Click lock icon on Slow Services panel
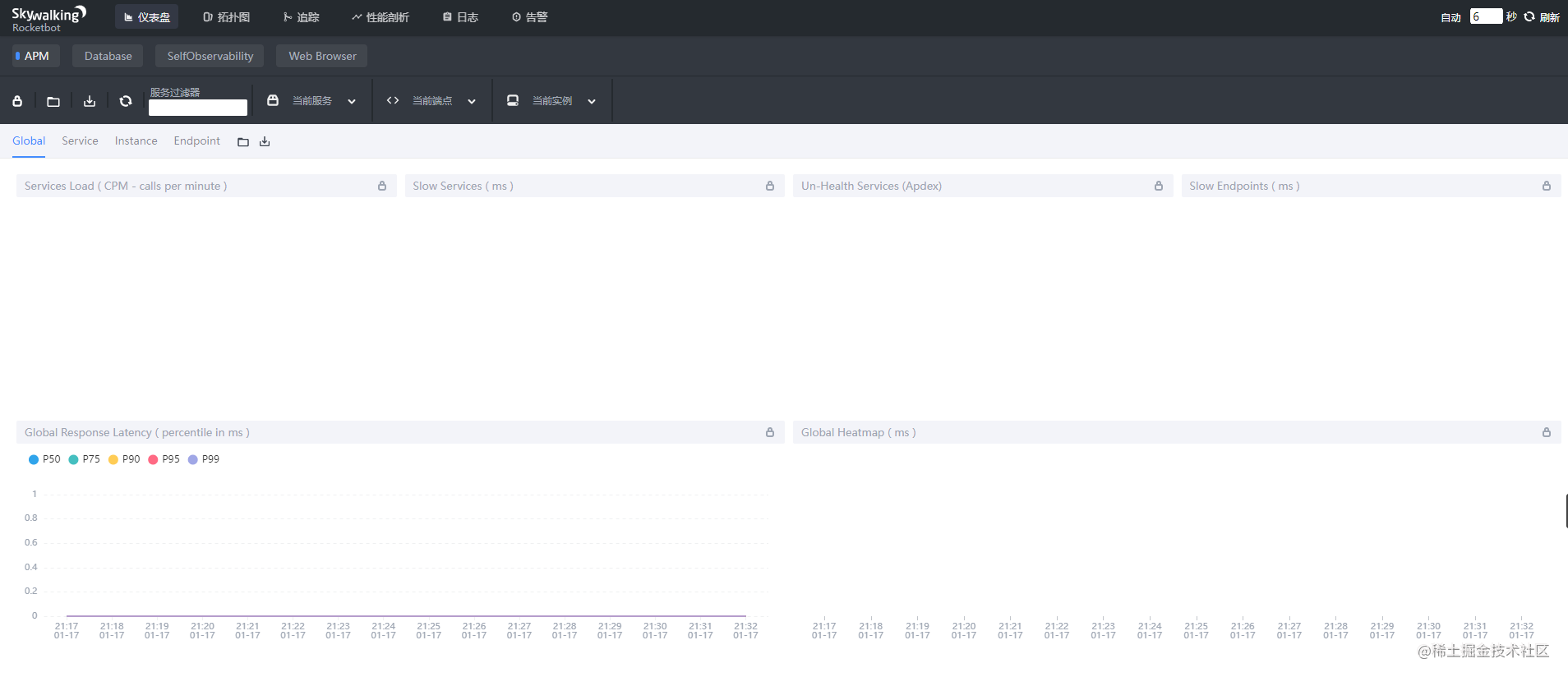The width and height of the screenshot is (1568, 677). tap(770, 186)
